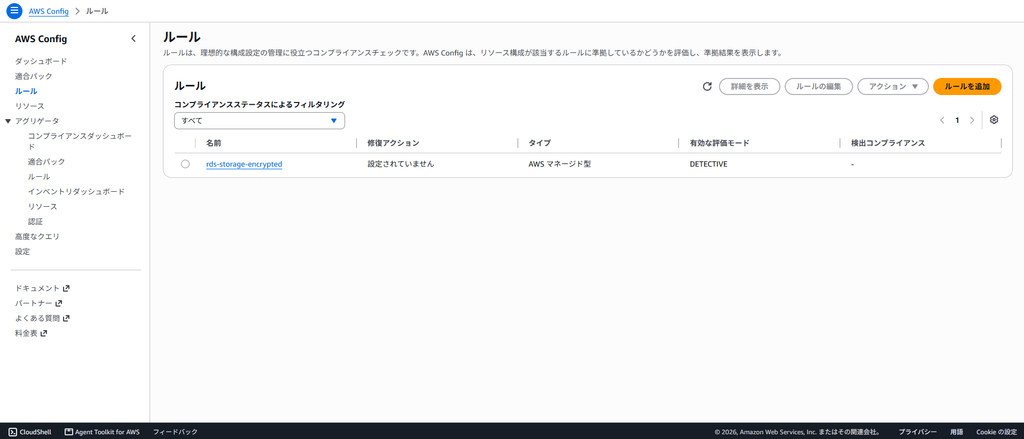Click the ルールの編集 button
The height and width of the screenshot is (439, 1024).
(x=818, y=86)
